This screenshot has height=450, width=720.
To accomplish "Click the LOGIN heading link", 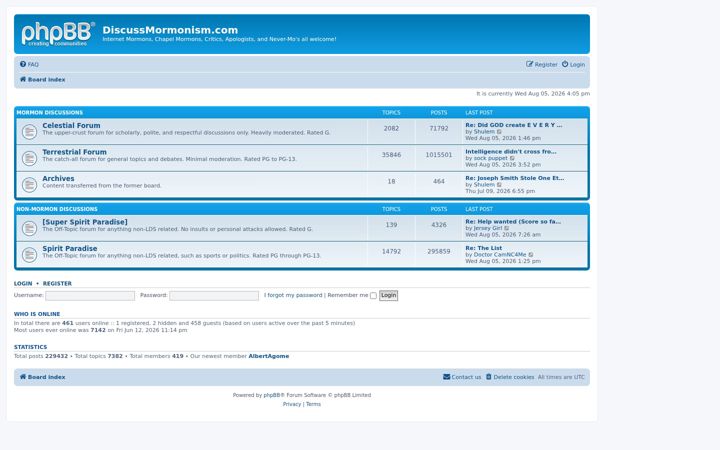I will point(23,284).
